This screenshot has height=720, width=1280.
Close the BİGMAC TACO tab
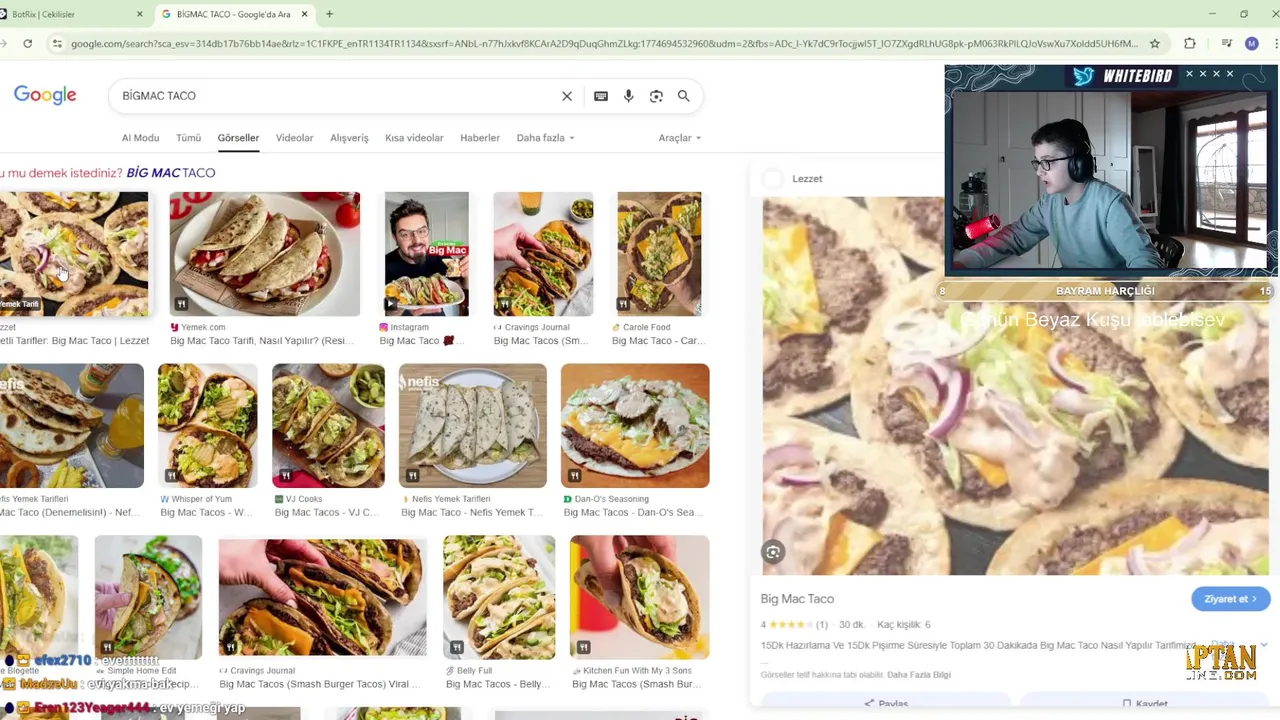304,14
